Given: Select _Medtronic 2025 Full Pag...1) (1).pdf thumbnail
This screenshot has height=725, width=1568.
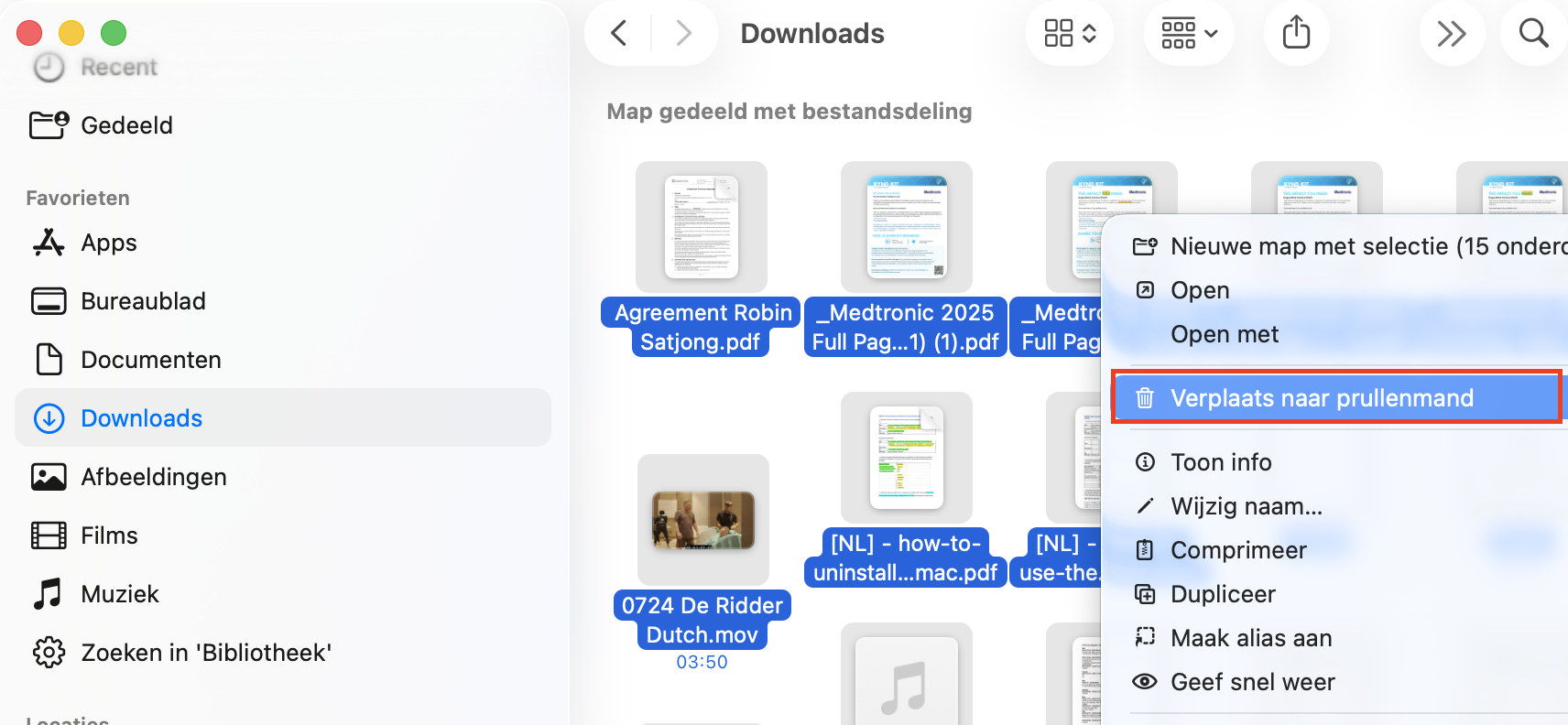Looking at the screenshot, I should pos(907,227).
